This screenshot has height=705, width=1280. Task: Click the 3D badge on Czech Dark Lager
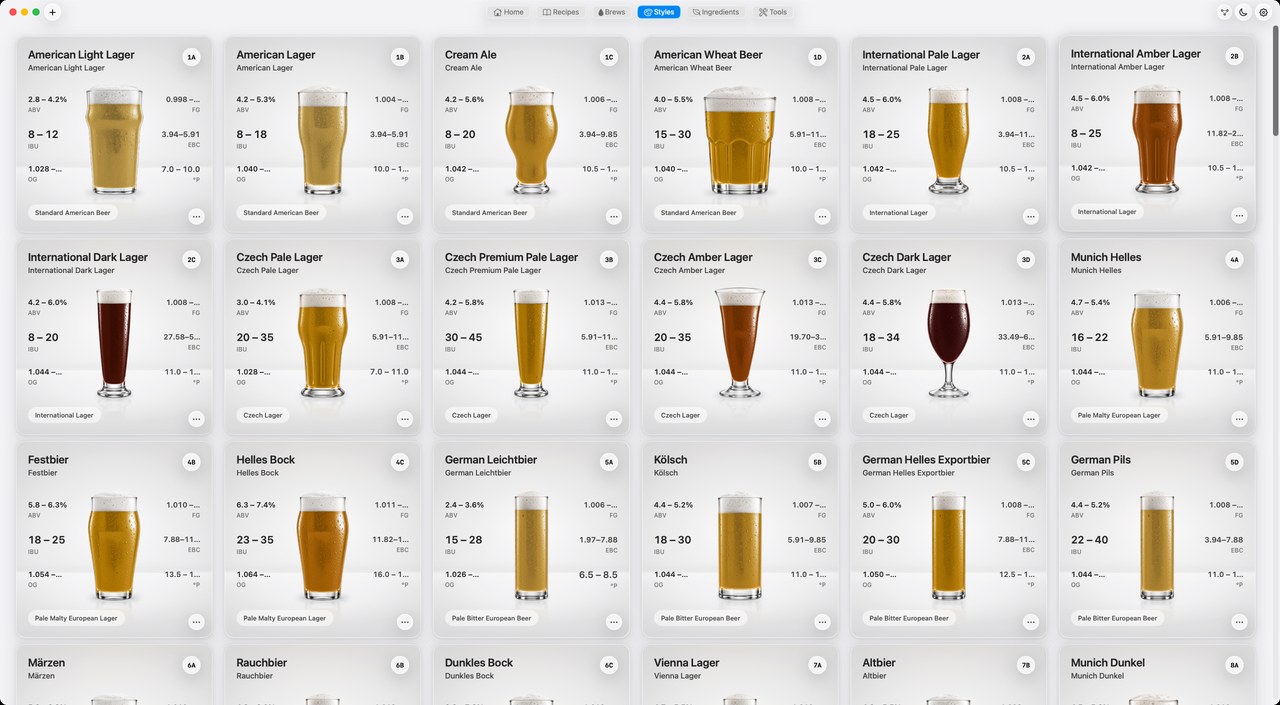pos(1026,260)
